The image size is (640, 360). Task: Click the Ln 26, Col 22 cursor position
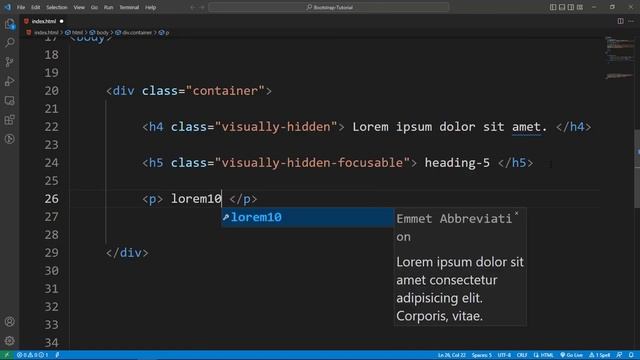451,355
